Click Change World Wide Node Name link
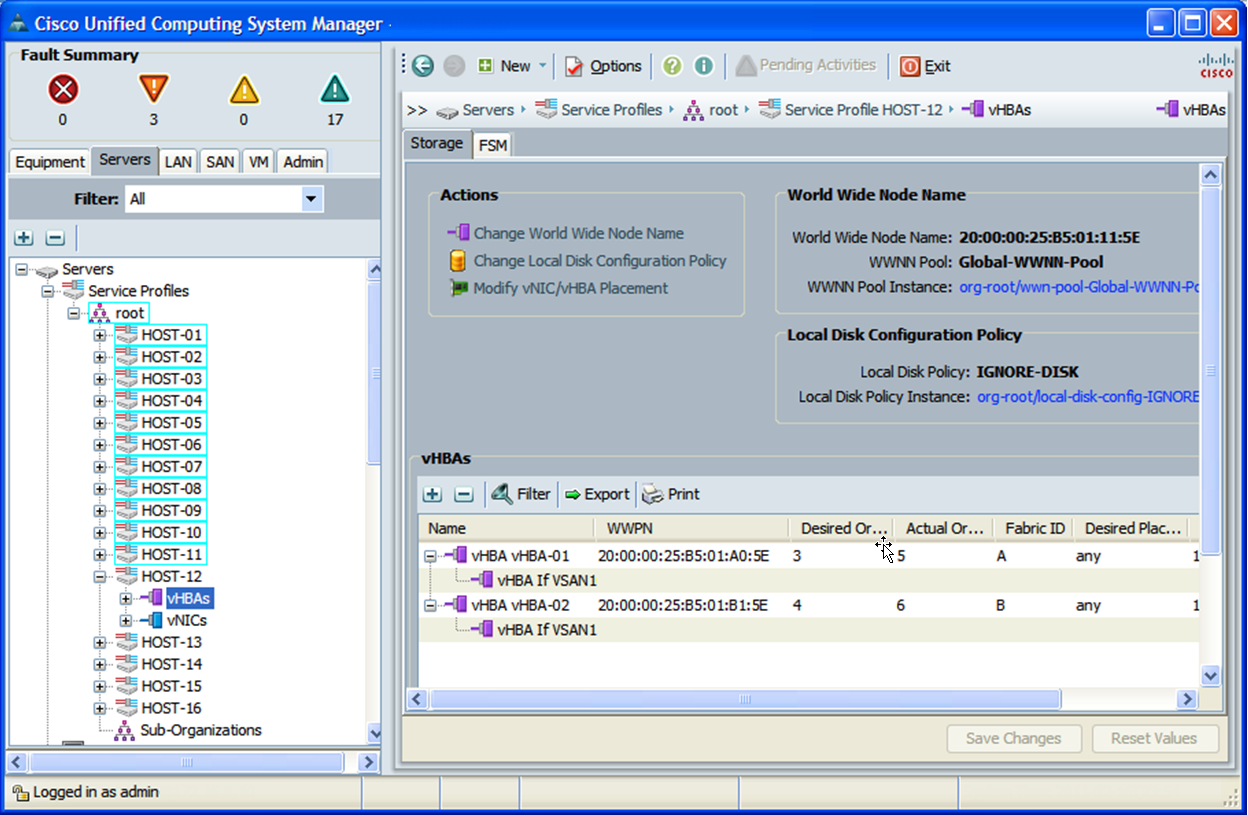 (x=578, y=233)
